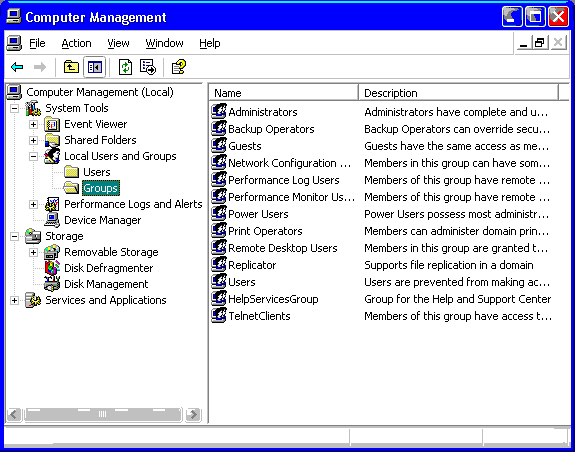Click the tree pane horizontal scrollbar thumb
The height and width of the screenshot is (452, 575).
pyautogui.click(x=103, y=415)
